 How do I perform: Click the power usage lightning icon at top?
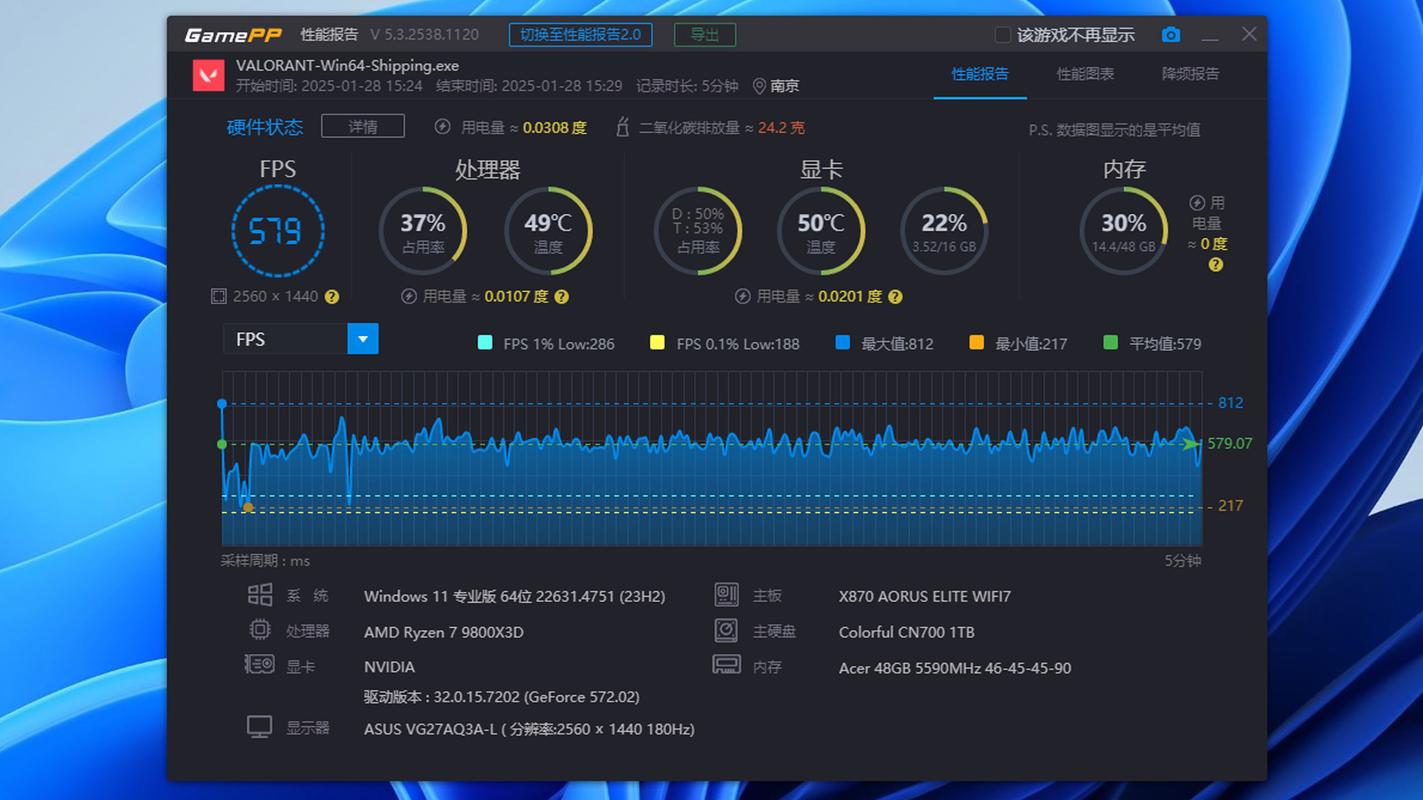(443, 127)
